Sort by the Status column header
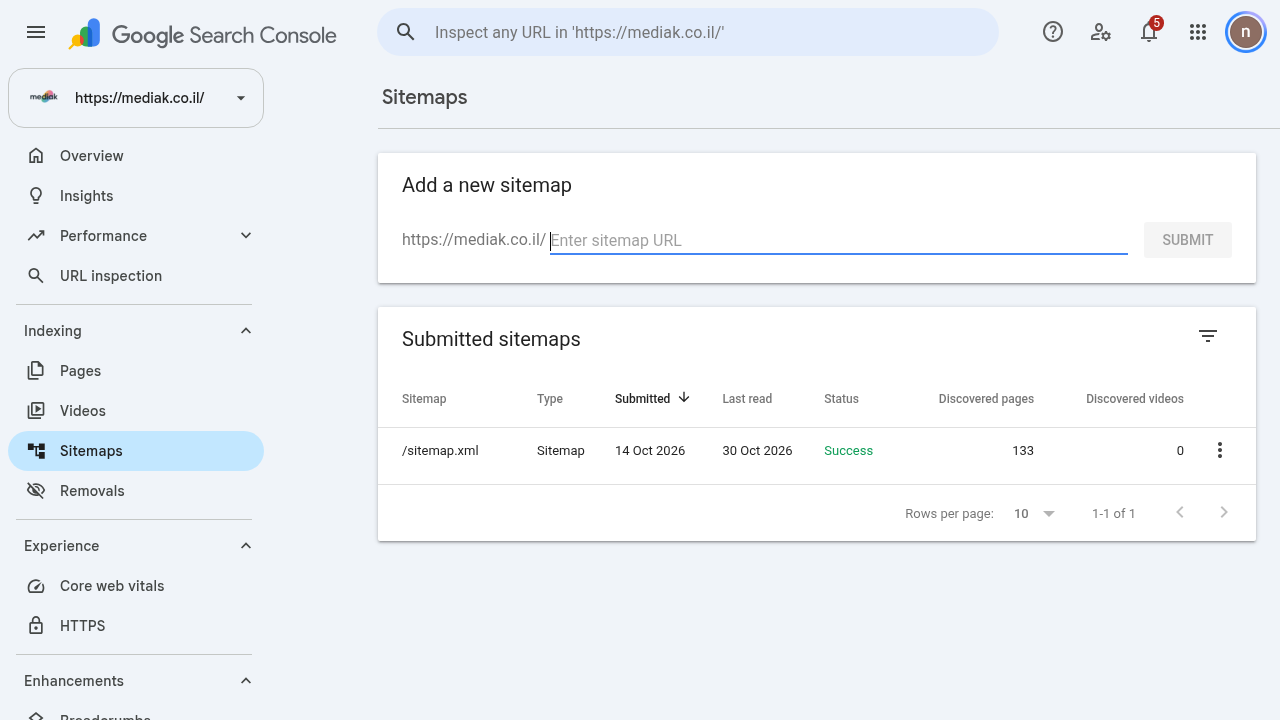1280x720 pixels. coord(841,399)
